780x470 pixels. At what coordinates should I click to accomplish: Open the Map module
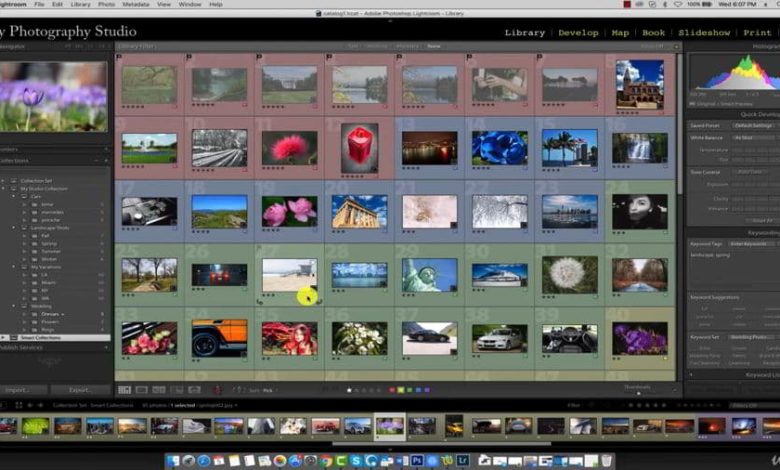[620, 33]
